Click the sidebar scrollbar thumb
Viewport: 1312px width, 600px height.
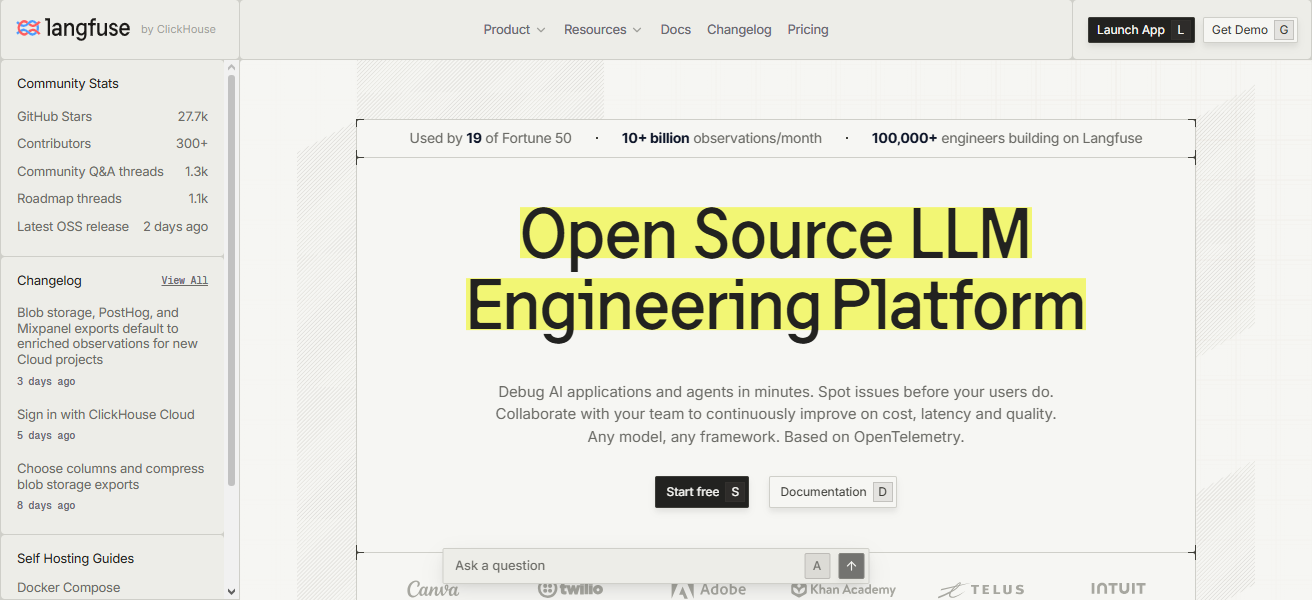pyautogui.click(x=232, y=281)
